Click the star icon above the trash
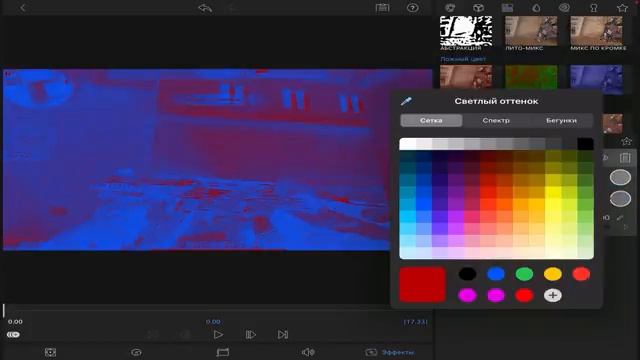 point(626,141)
